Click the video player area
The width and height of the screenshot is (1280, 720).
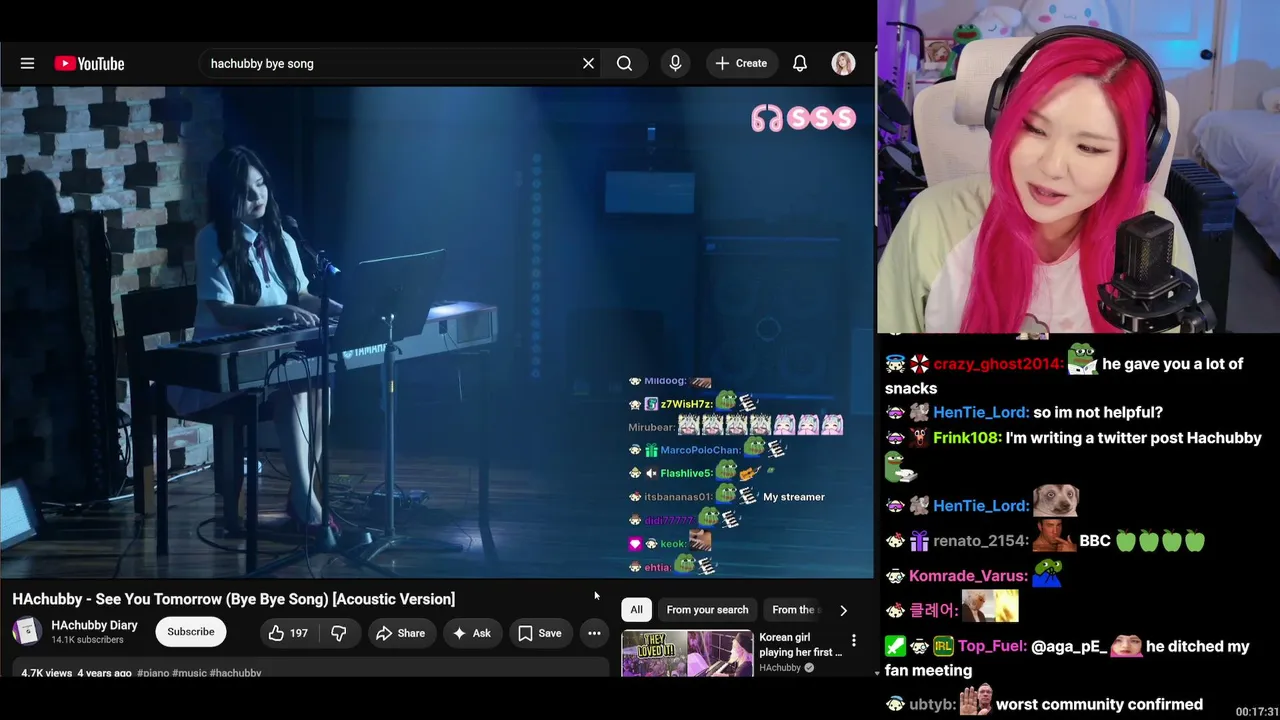click(x=437, y=332)
